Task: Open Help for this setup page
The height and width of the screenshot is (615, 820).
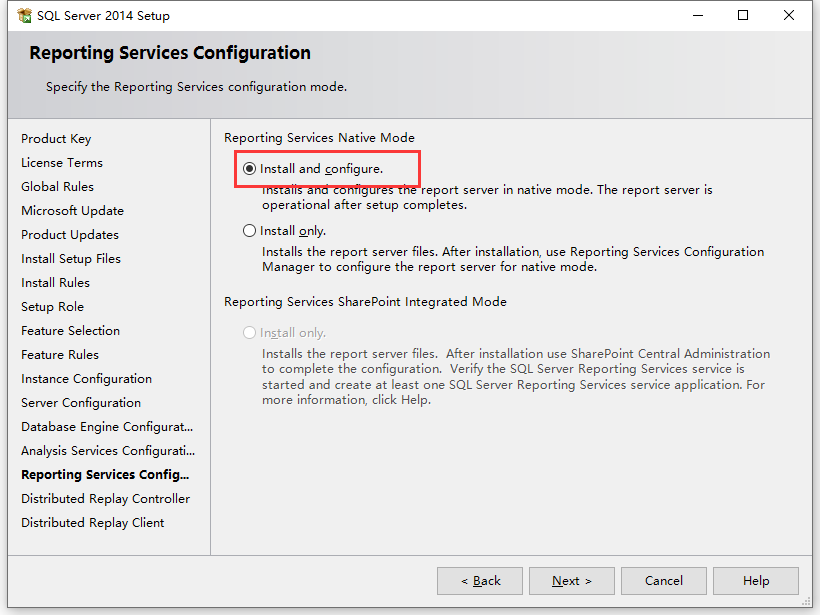Action: (x=756, y=581)
